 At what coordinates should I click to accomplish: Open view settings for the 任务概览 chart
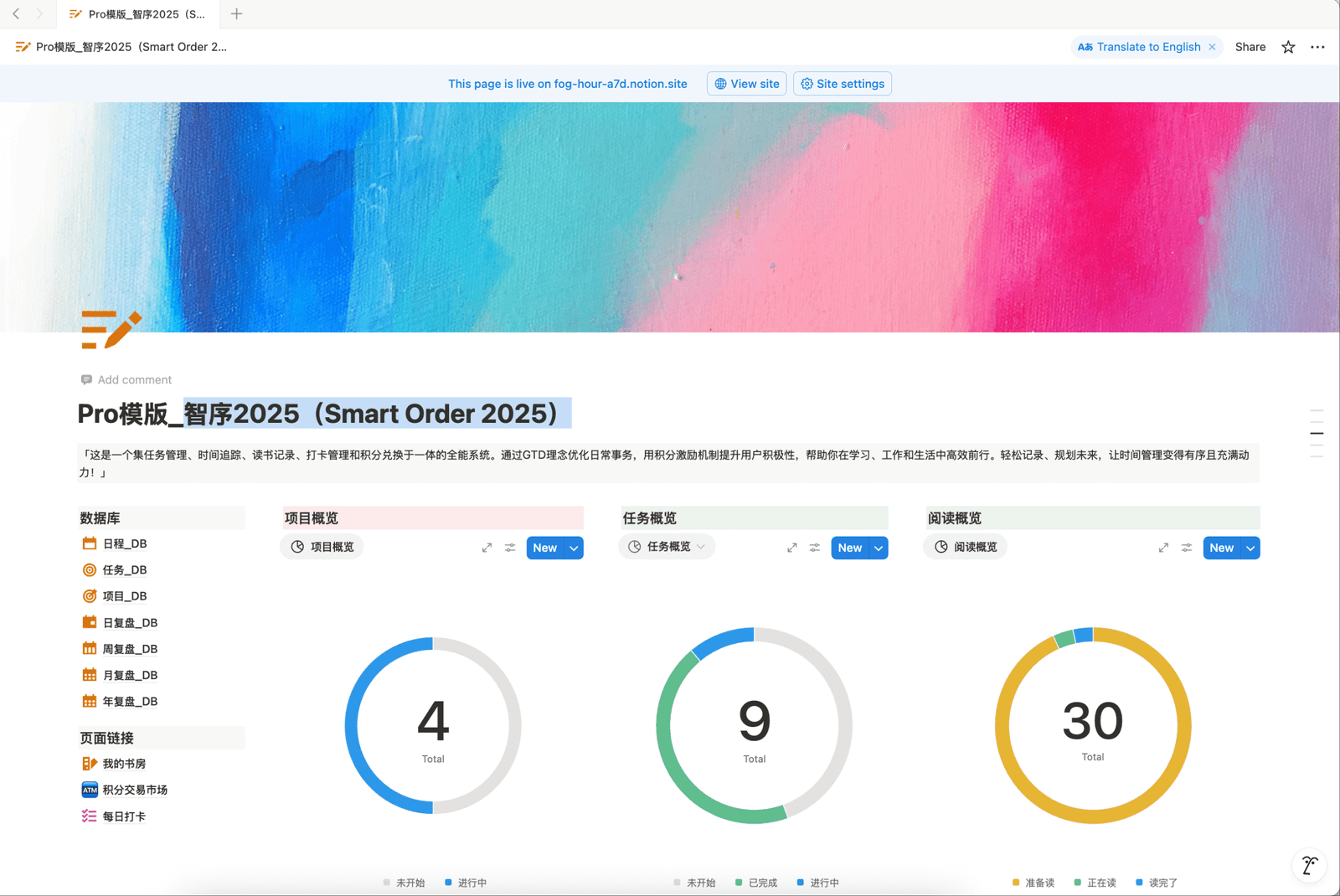click(x=815, y=548)
